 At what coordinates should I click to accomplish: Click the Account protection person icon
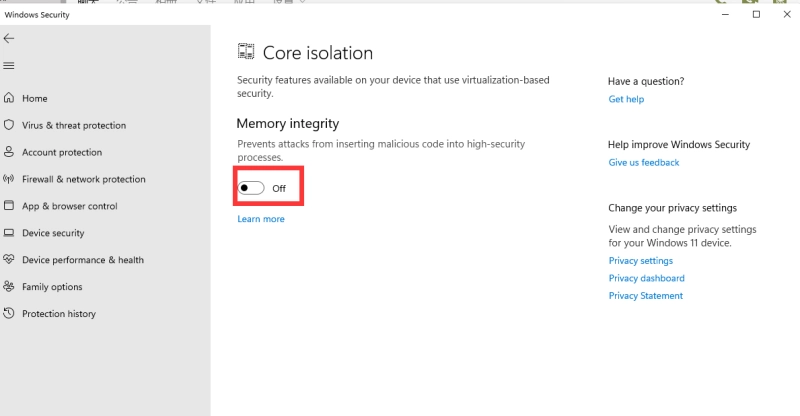9,152
